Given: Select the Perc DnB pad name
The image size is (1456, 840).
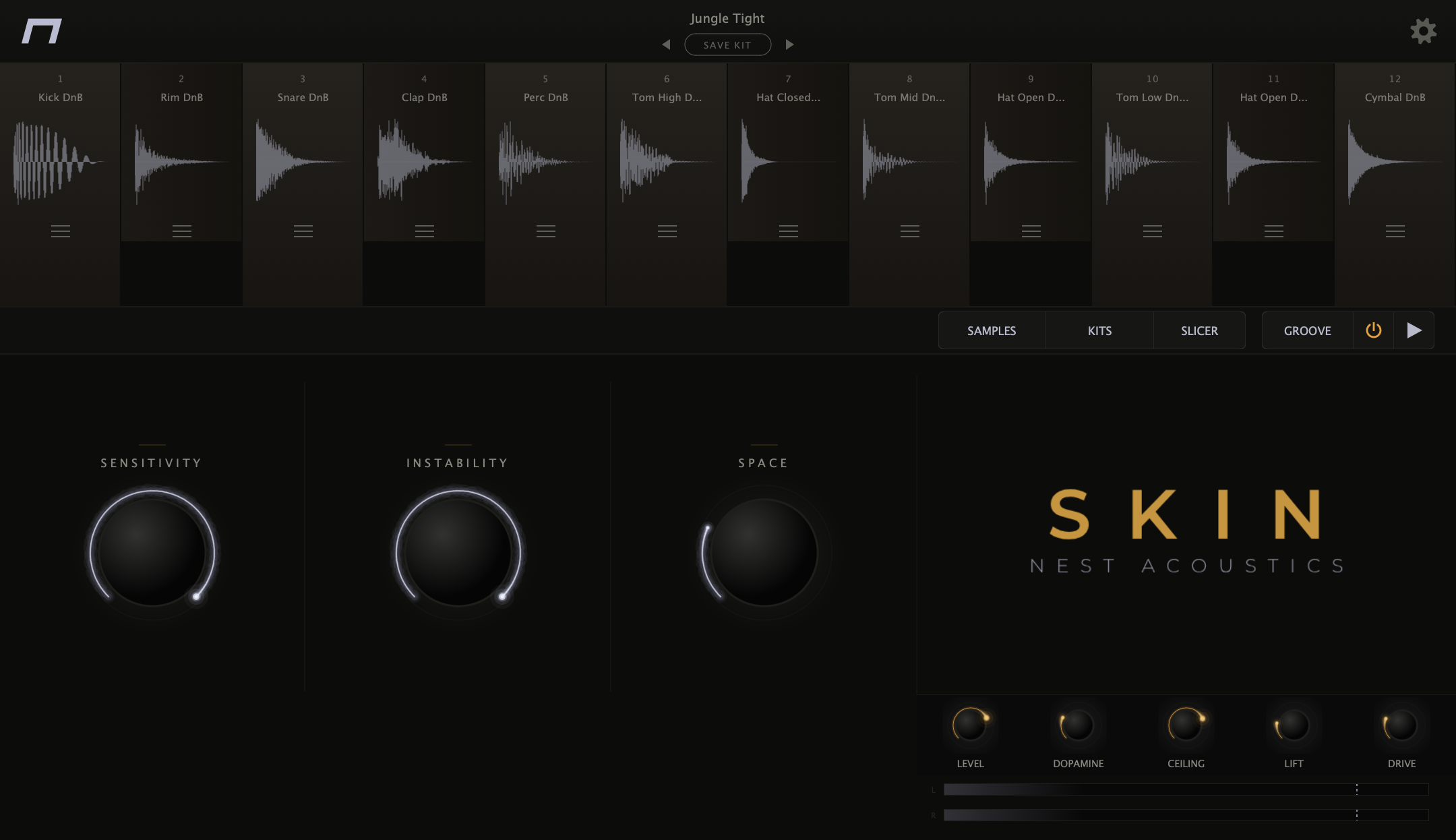Looking at the screenshot, I should point(546,97).
